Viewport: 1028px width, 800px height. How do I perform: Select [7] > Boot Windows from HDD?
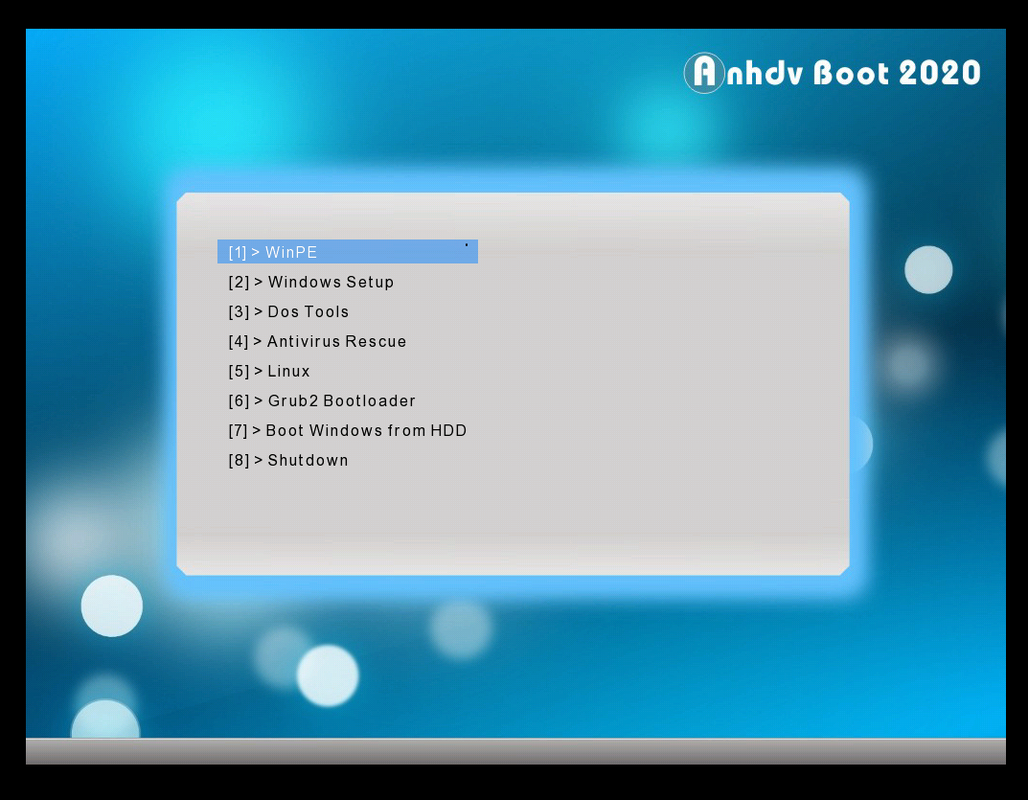347,431
